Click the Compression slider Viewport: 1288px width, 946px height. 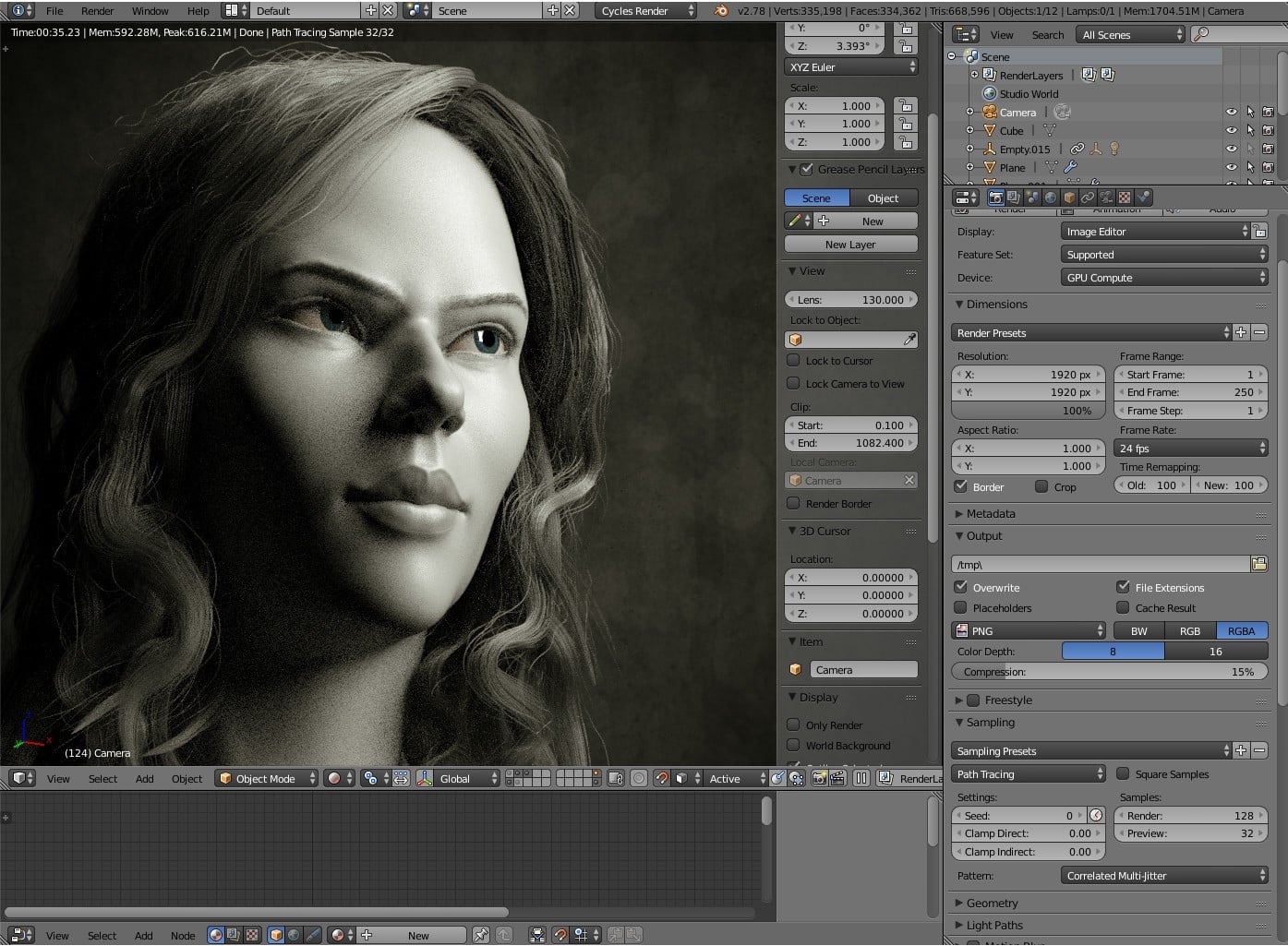pos(1109,672)
